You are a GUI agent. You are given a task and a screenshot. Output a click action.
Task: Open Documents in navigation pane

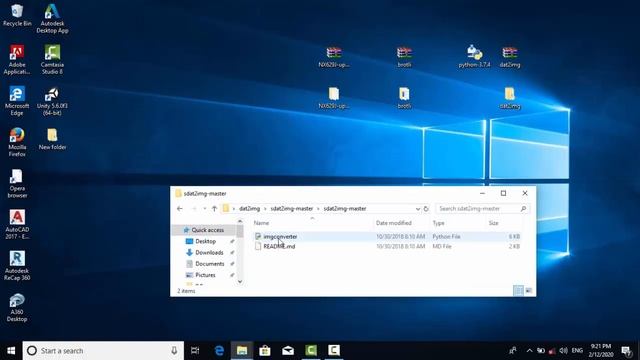pyautogui.click(x=209, y=264)
